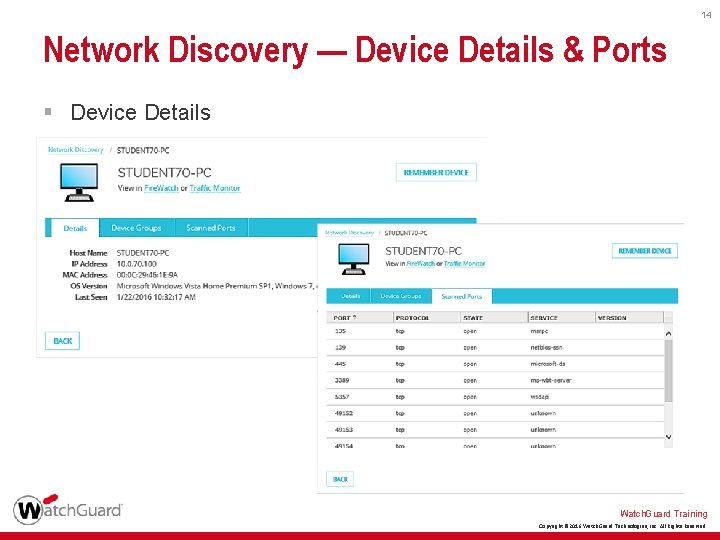Click the PROTOCOL column header
720x540 pixels.
coord(427,317)
